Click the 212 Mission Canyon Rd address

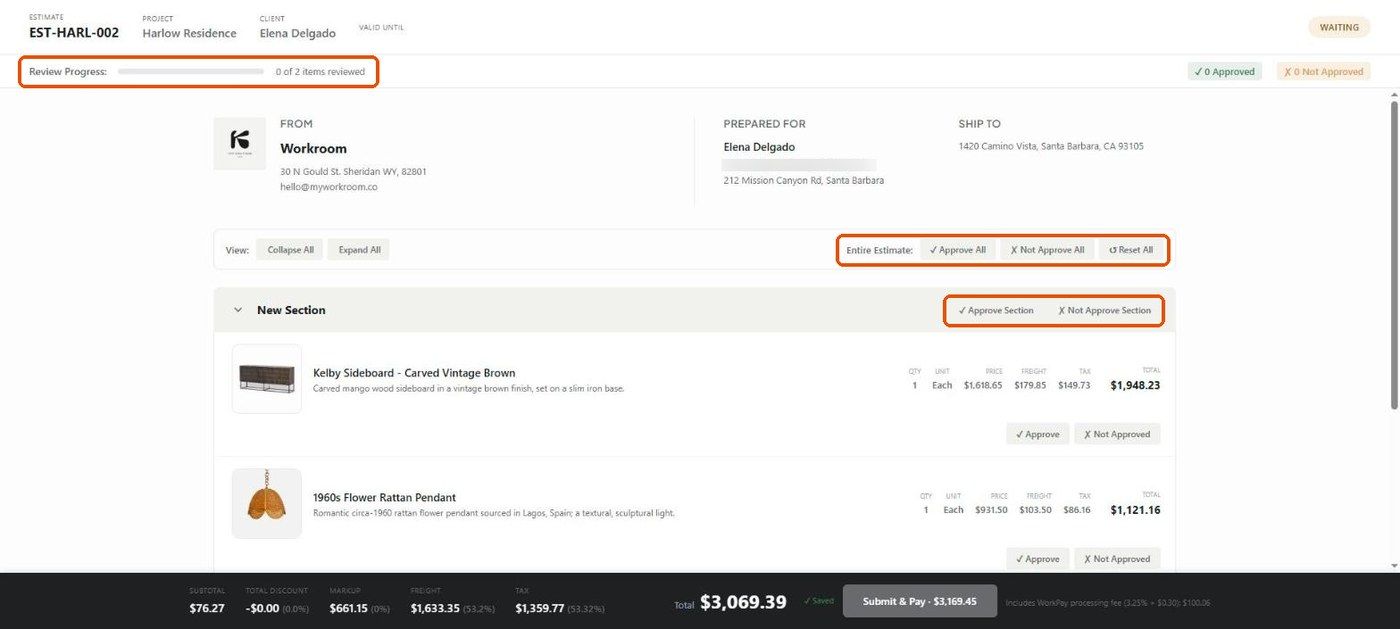(x=803, y=181)
